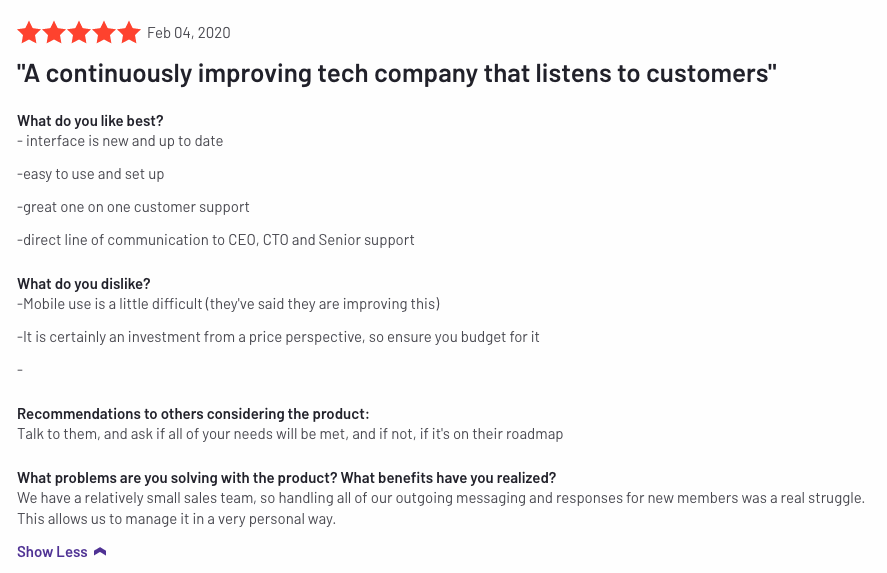This screenshot has height=573, width=887.
Task: Click the "interface is new and up to date" line
Action: pos(120,141)
